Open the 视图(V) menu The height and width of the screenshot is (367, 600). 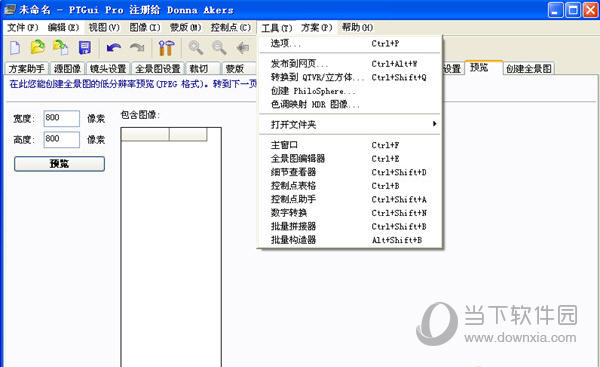click(104, 28)
